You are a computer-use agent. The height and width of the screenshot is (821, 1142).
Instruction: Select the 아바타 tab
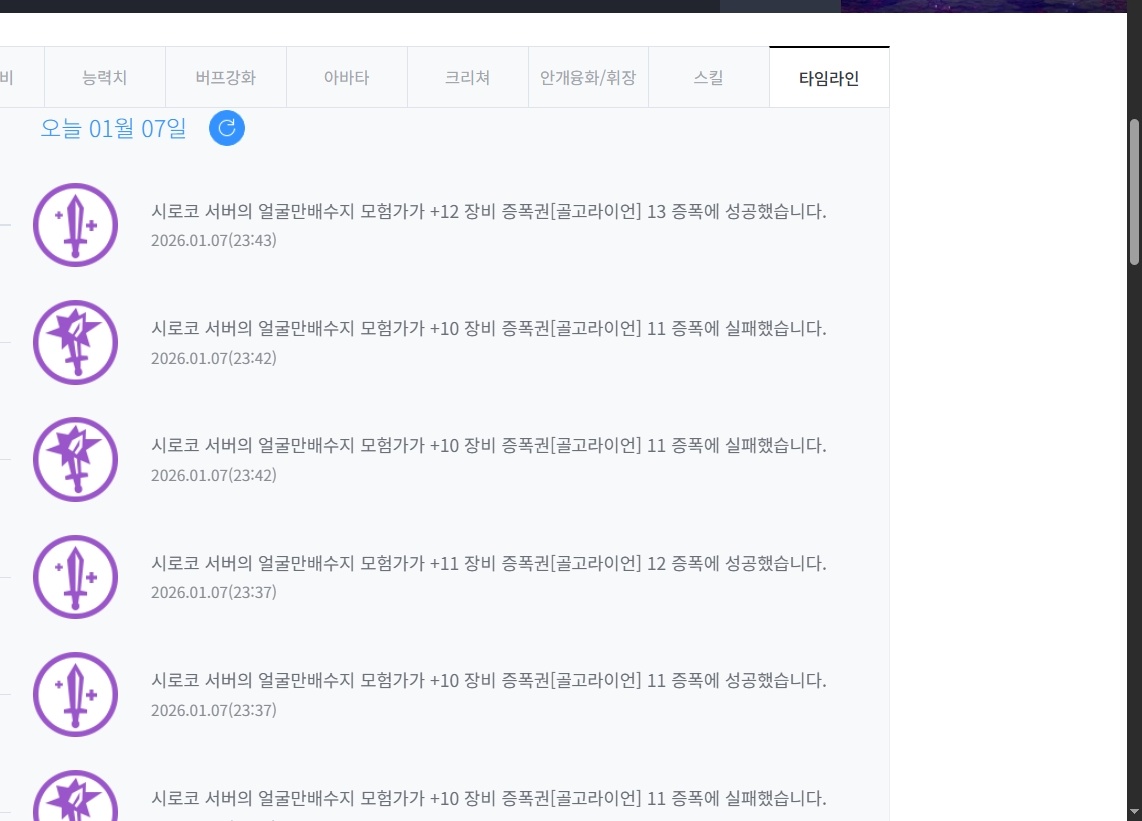[346, 77]
